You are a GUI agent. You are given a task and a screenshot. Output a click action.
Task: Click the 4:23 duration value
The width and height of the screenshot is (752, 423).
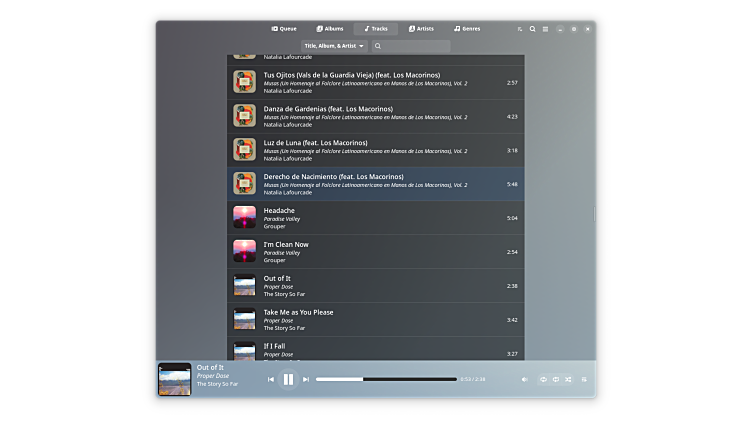pyautogui.click(x=512, y=117)
